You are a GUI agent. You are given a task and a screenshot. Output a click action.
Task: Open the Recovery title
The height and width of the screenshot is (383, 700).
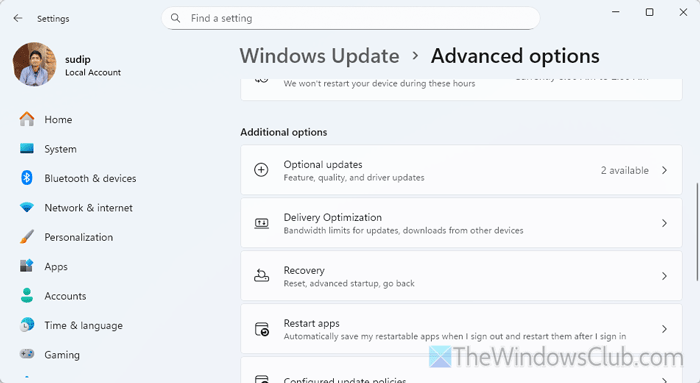pyautogui.click(x=304, y=271)
